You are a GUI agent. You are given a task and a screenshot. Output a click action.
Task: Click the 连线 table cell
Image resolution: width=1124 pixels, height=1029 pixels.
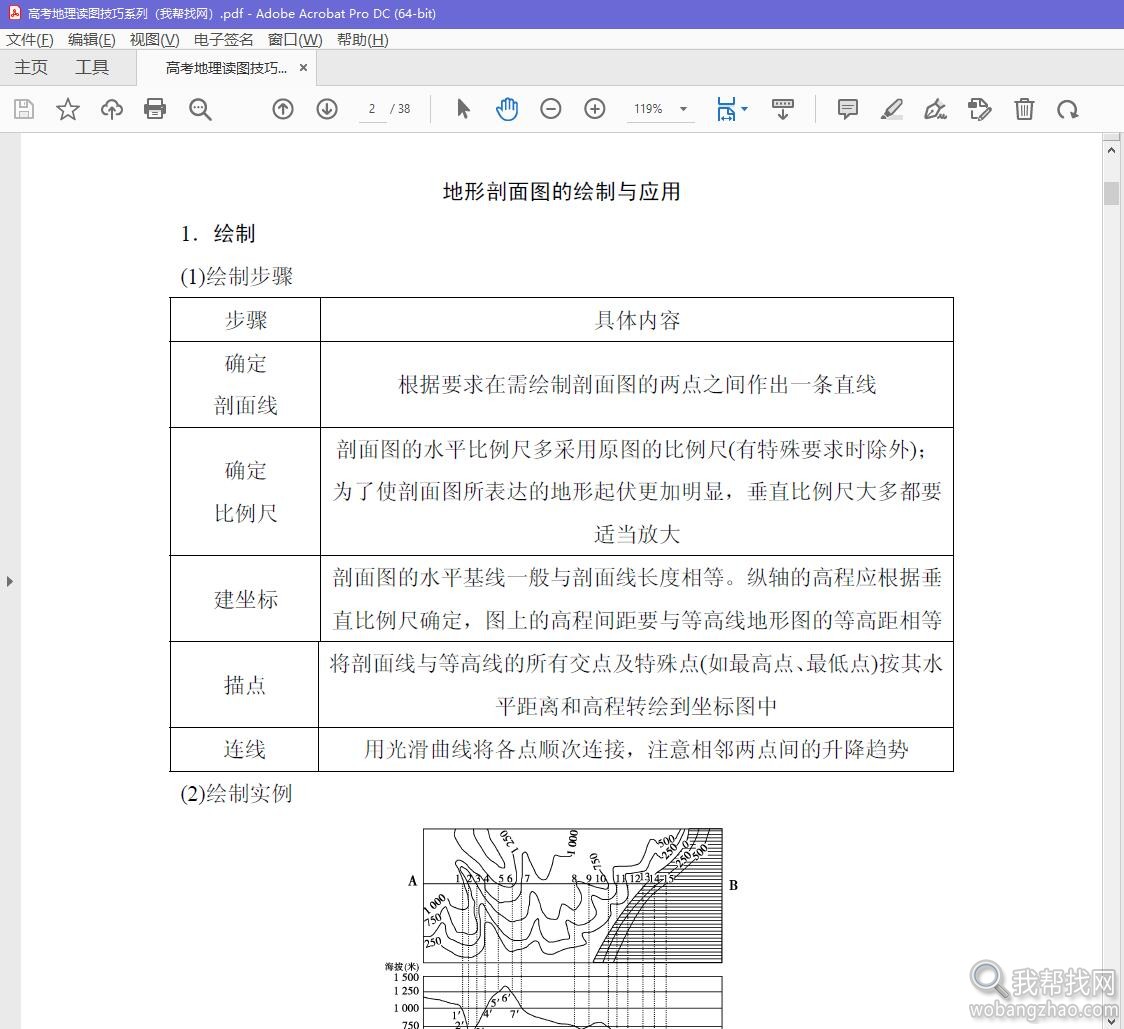[244, 749]
